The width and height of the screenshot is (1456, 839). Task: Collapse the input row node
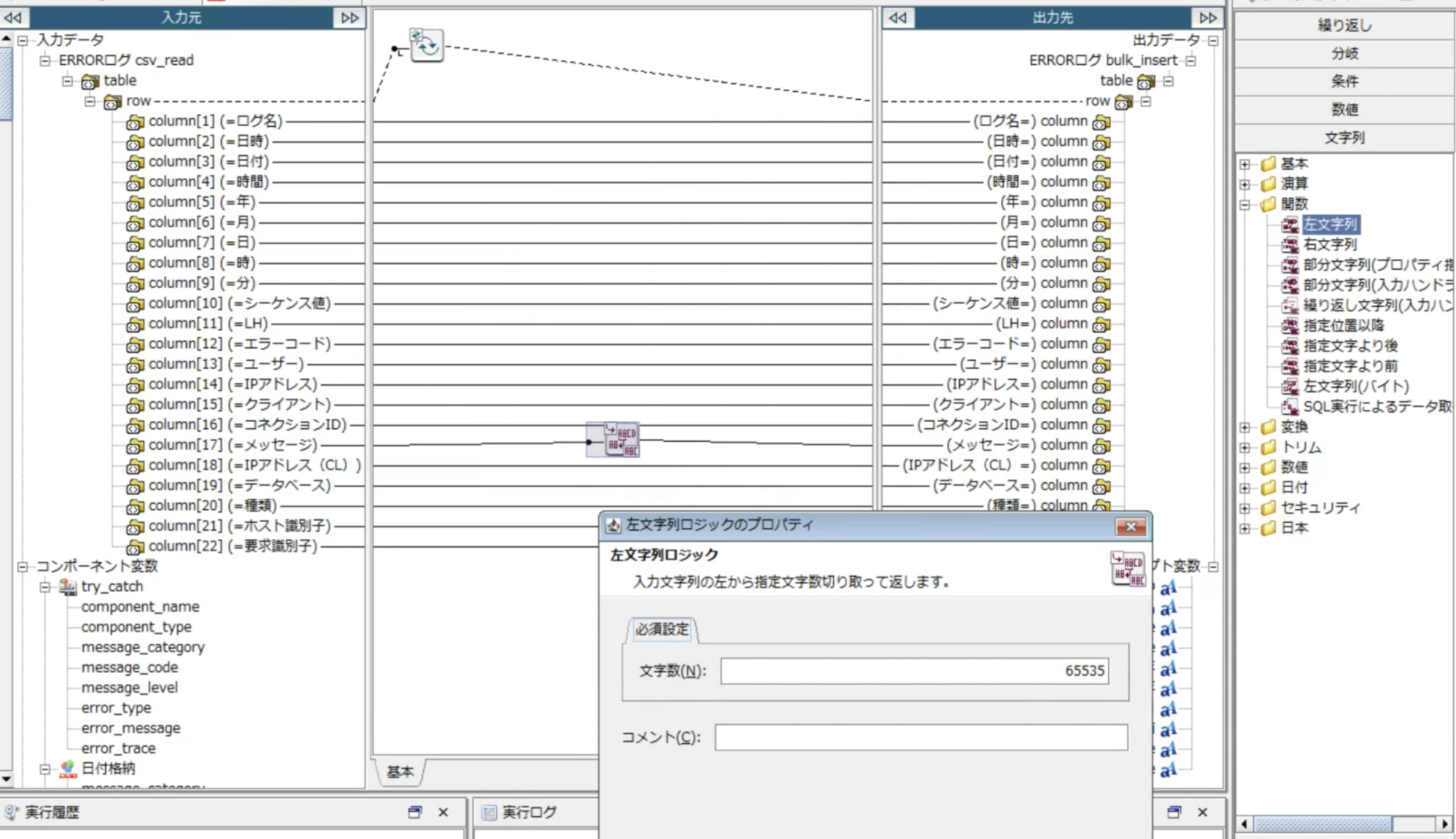pos(90,101)
